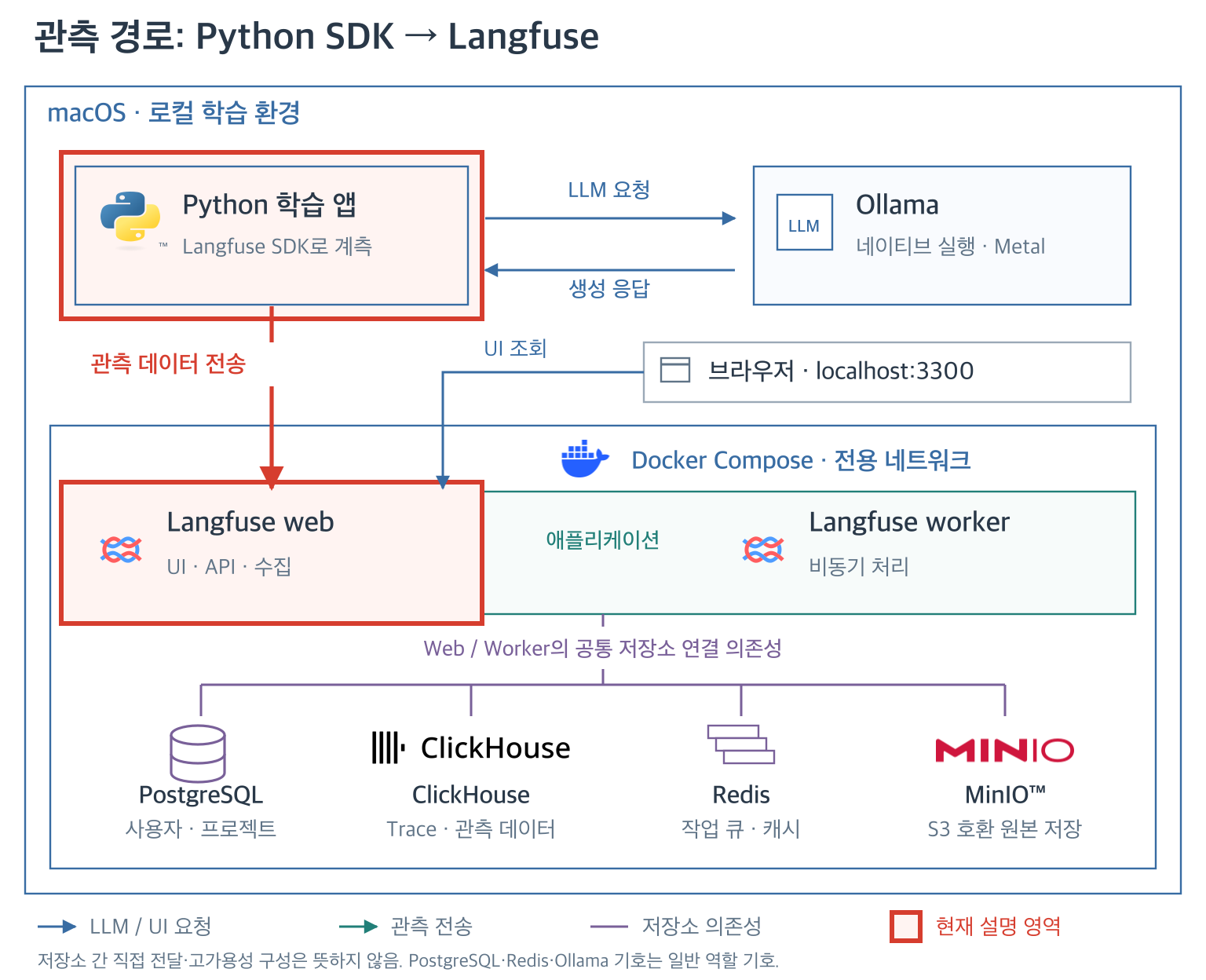Select the "Langfuse web" title
Screen dimensions: 1206x980
[250, 522]
